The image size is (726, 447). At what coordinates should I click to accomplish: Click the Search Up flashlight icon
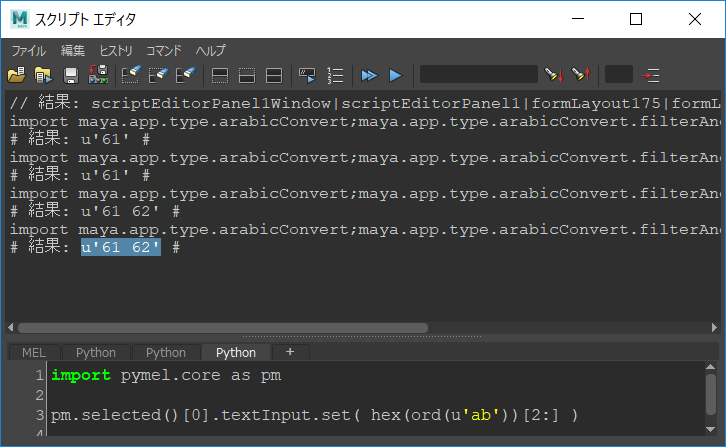click(x=581, y=75)
